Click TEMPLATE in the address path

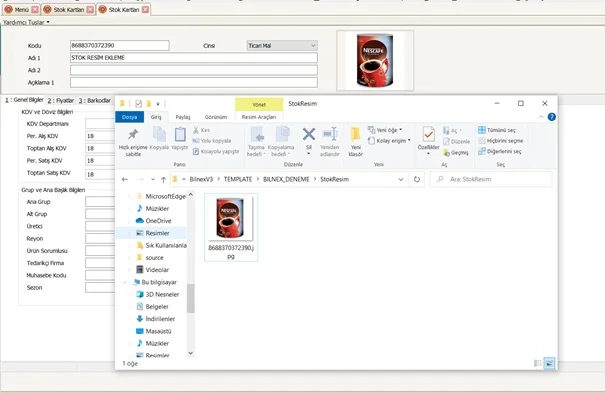(238, 179)
